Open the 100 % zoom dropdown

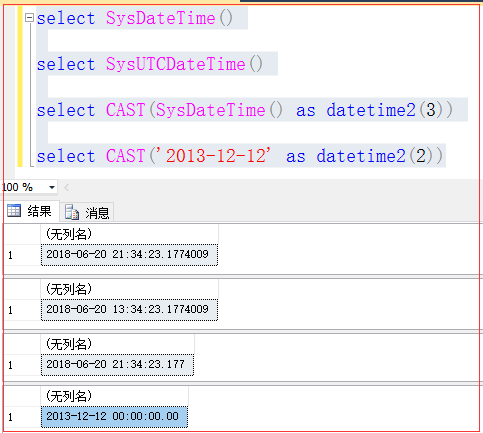[52, 187]
